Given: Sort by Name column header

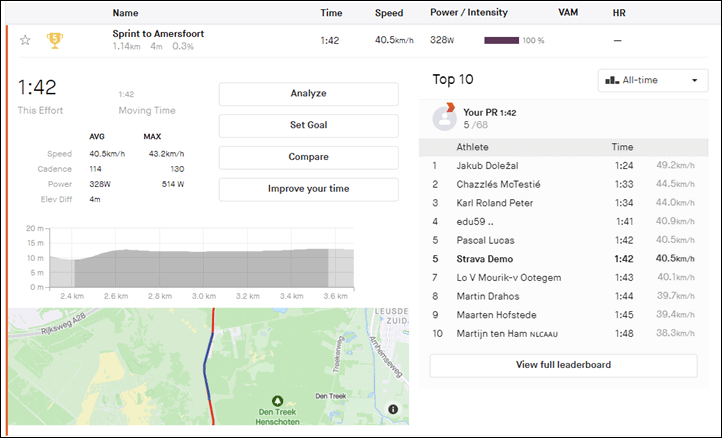Looking at the screenshot, I should point(125,13).
